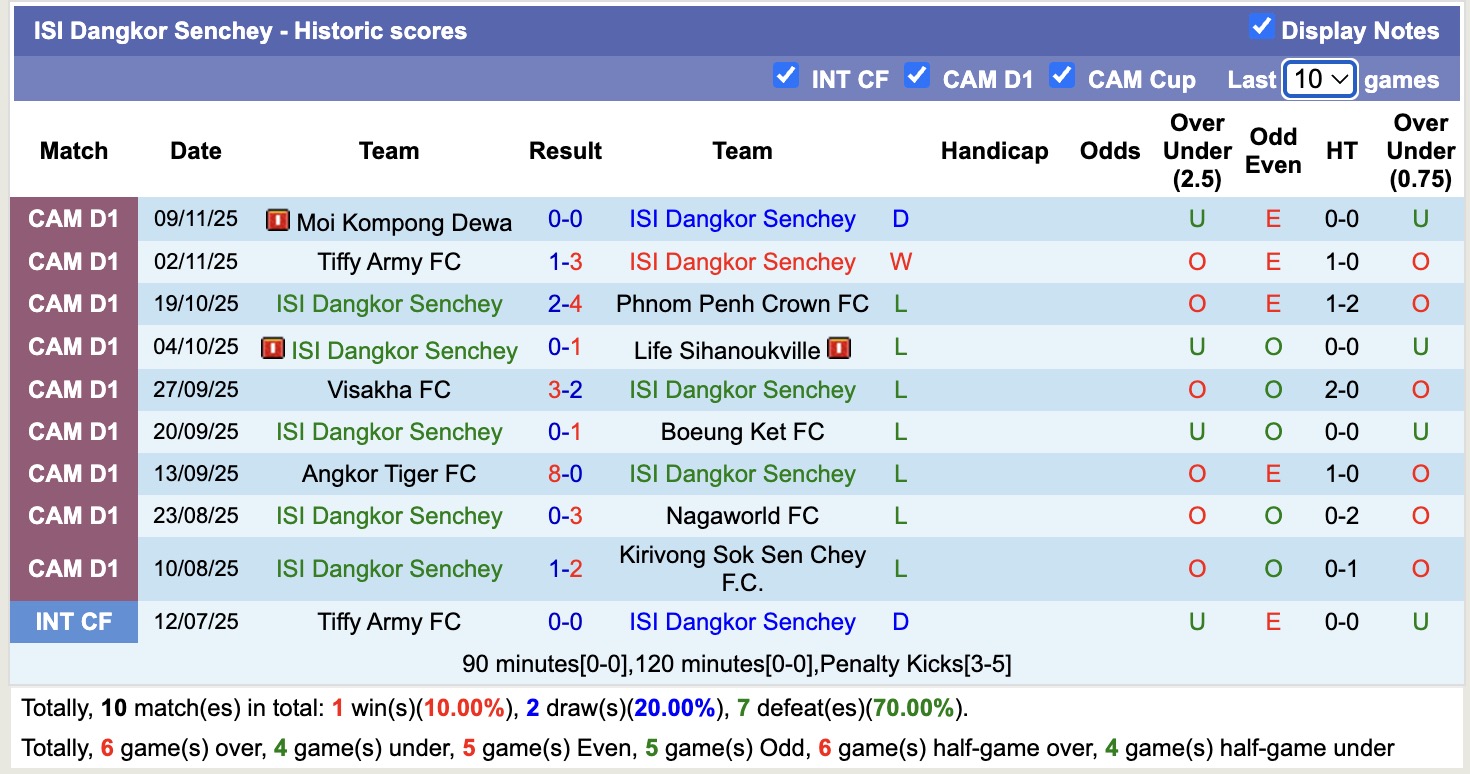This screenshot has height=774, width=1470.
Task: Click Kirivong Sok Sen Chey F.C. link
Action: [742, 568]
